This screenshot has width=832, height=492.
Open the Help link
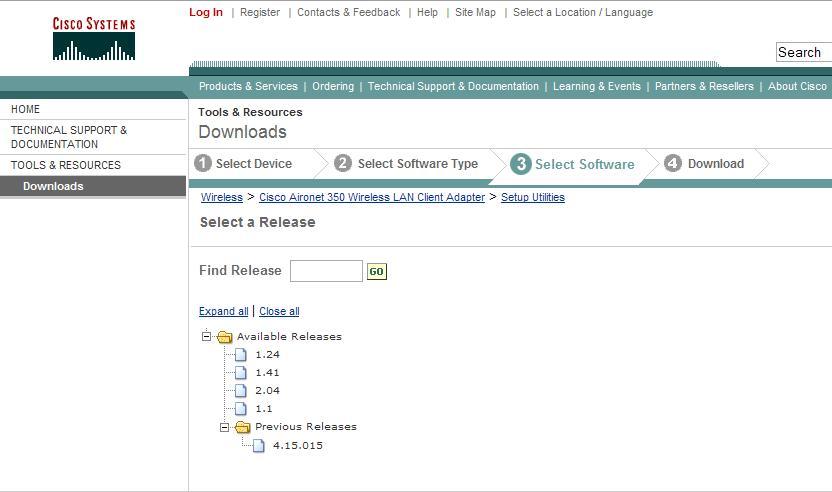pos(427,12)
